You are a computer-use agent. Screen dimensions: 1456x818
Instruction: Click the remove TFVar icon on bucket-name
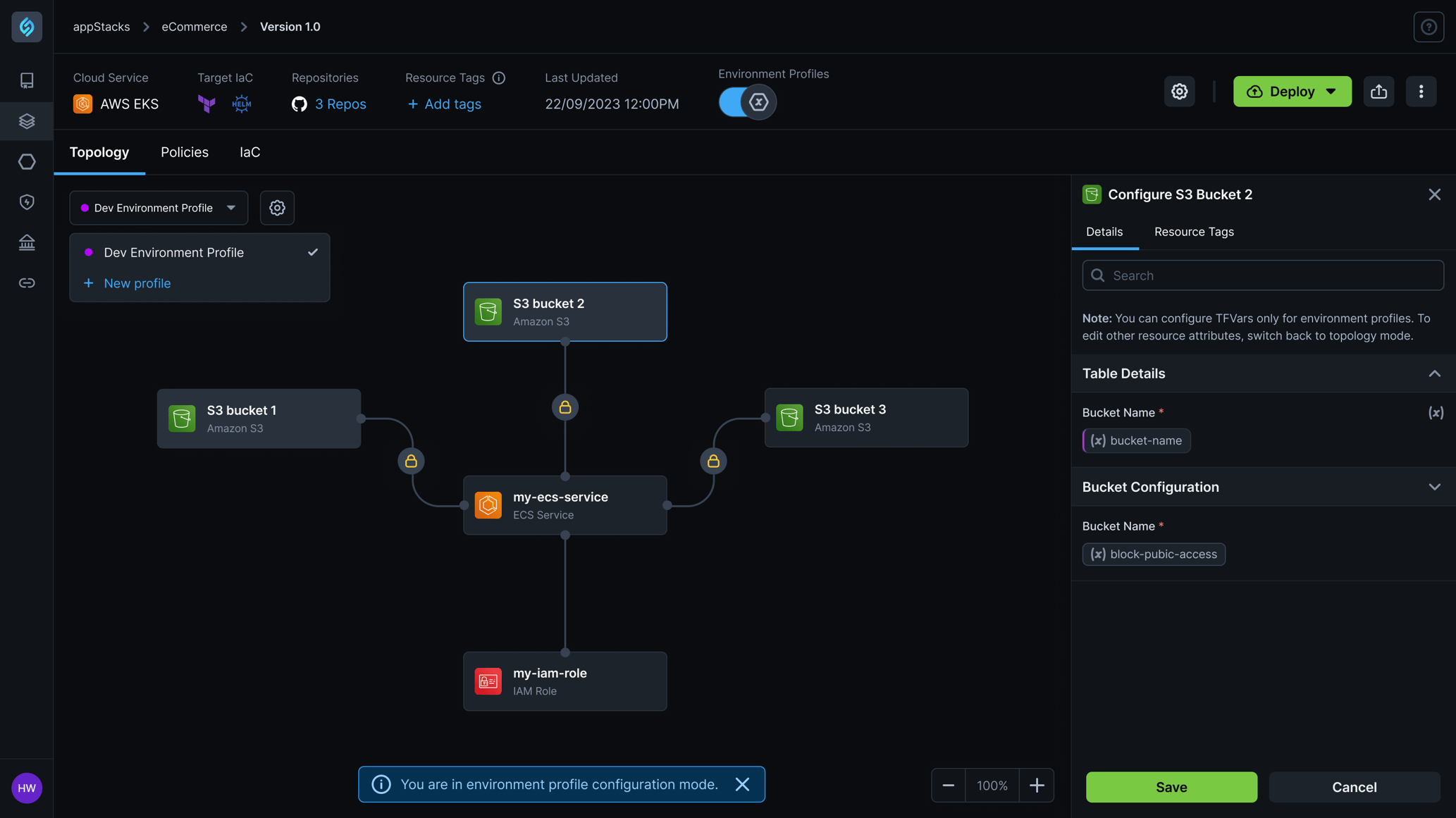1097,440
